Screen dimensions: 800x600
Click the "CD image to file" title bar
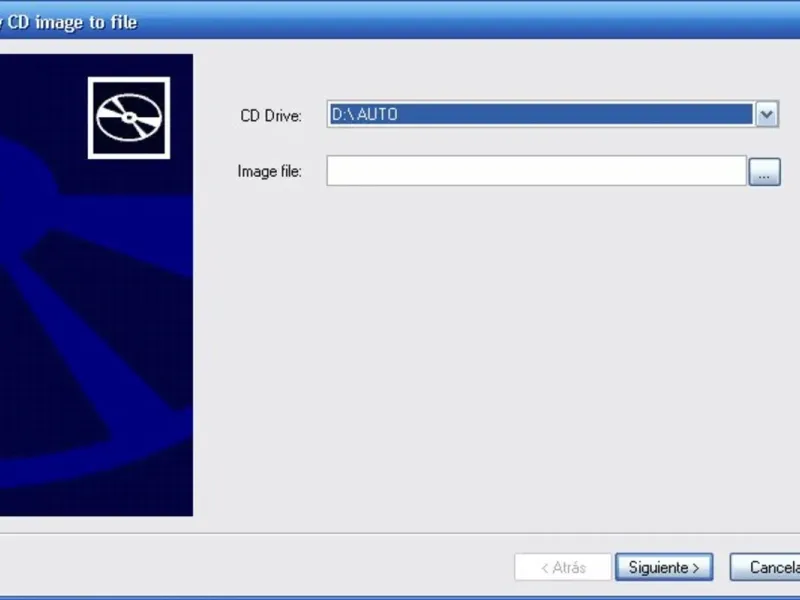coord(400,20)
